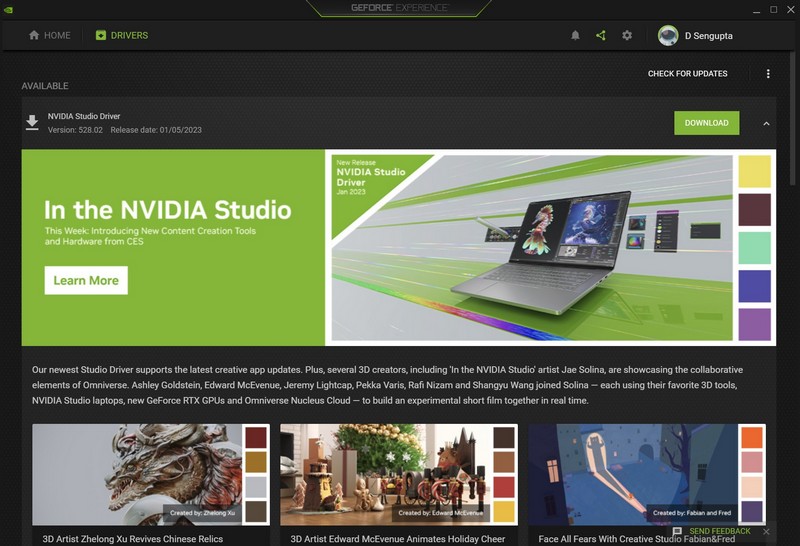Click the D Sengupta account name

[709, 36]
